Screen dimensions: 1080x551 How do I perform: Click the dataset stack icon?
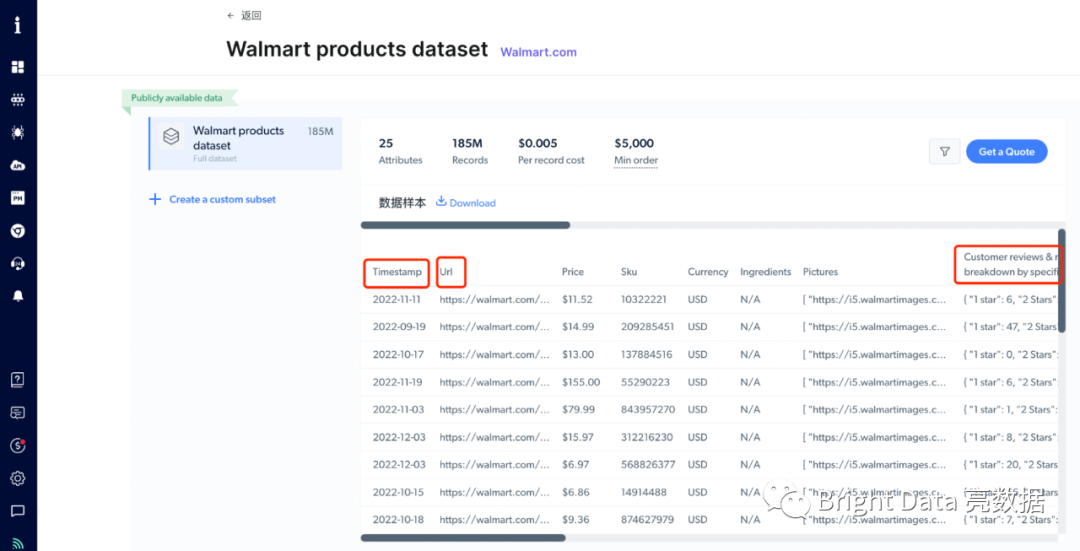coord(171,136)
